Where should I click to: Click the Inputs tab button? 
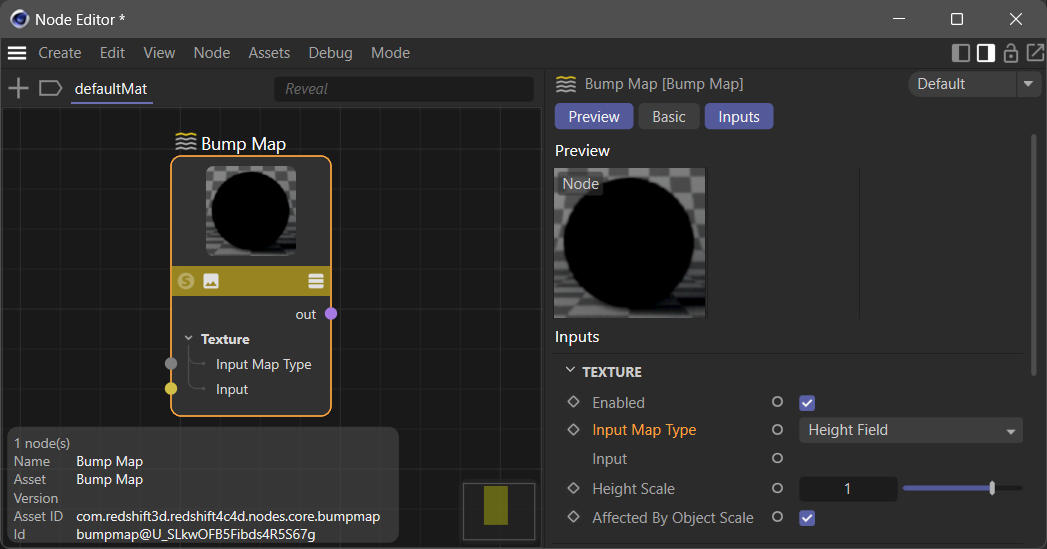pos(739,117)
